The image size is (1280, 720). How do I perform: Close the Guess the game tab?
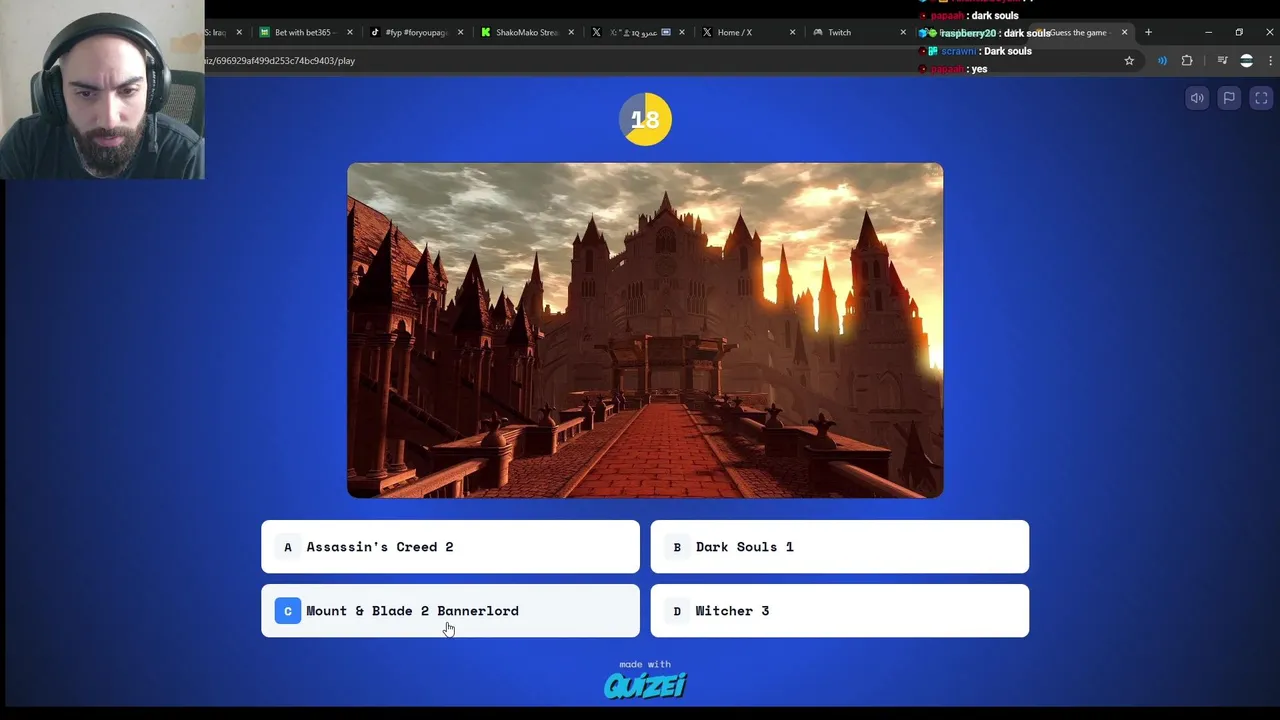coord(1124,32)
